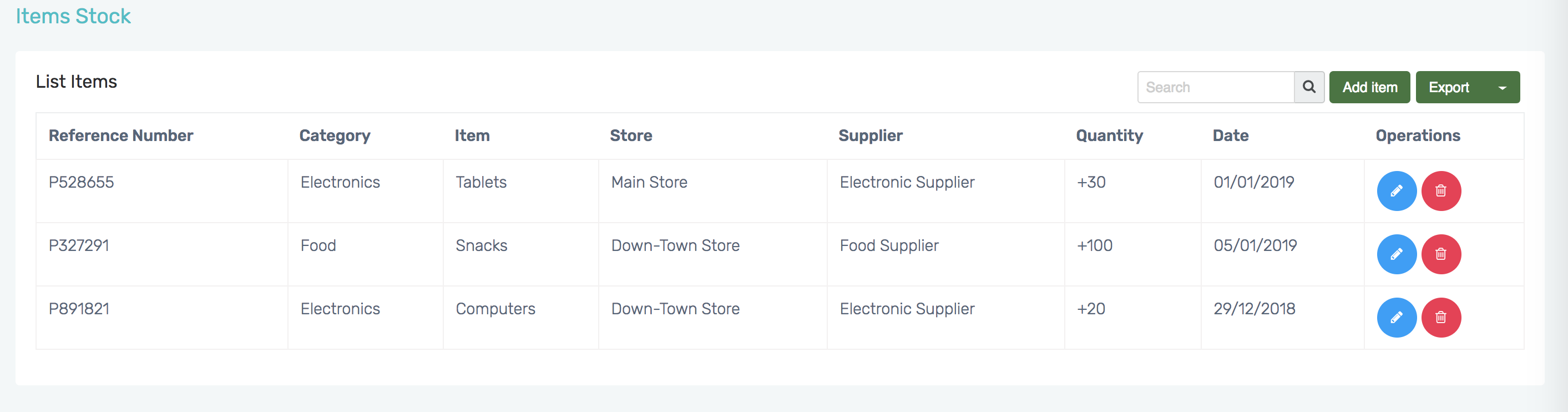Image resolution: width=1568 pixels, height=412 pixels.
Task: Click the Date column header
Action: coord(1230,135)
